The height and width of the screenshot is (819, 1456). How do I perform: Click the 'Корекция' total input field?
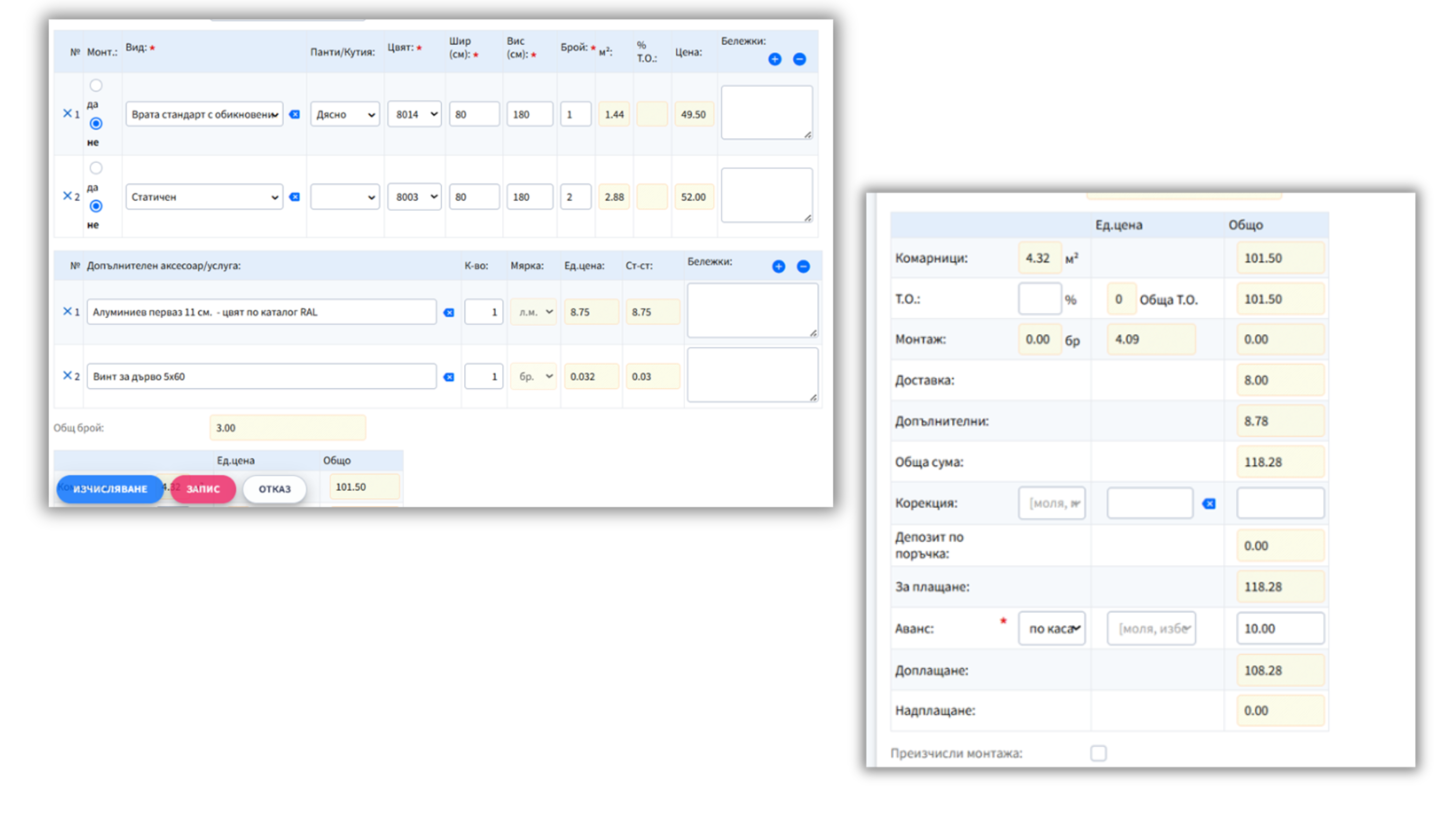point(1280,503)
